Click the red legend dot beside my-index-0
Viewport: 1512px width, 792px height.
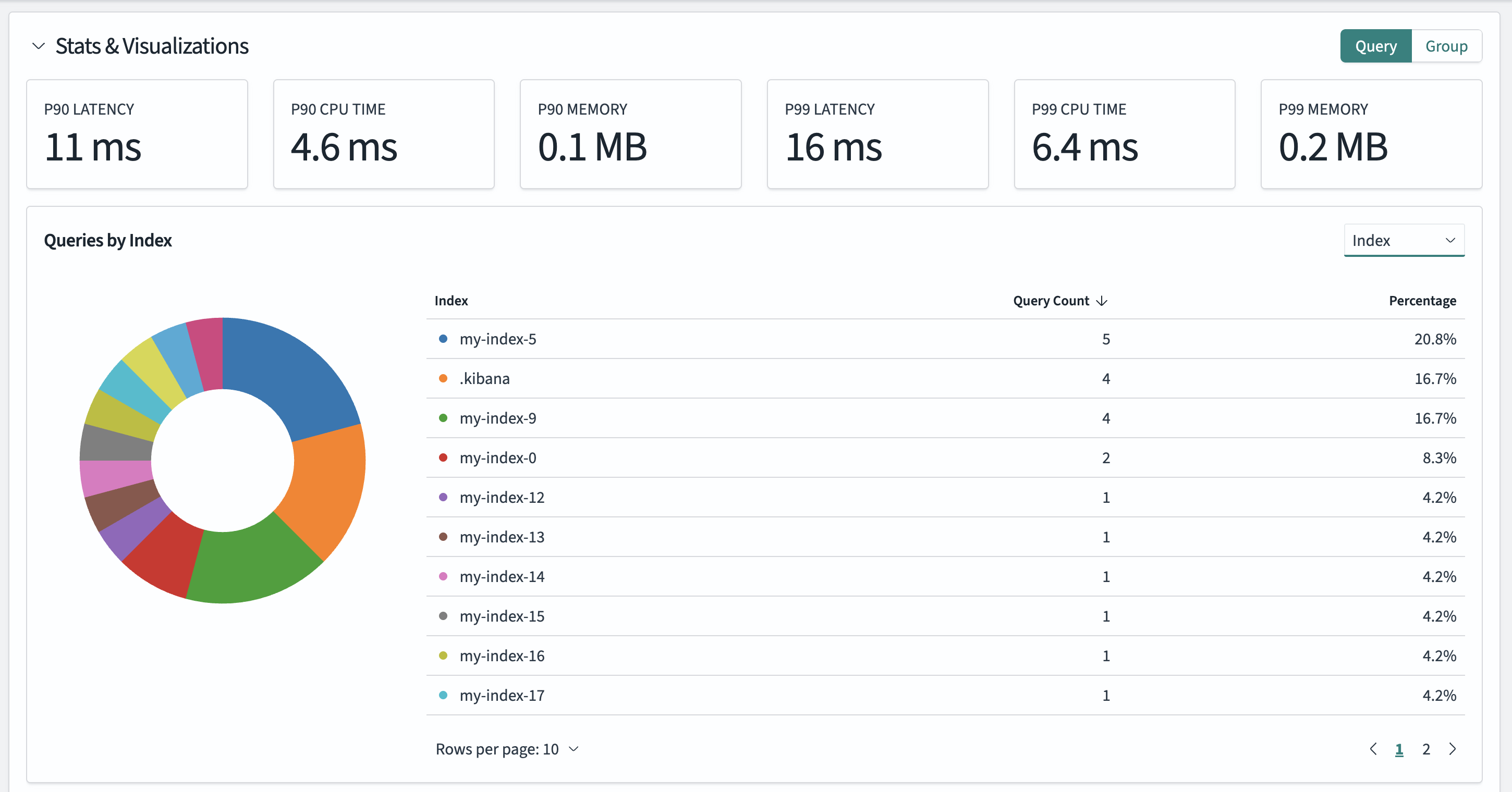442,457
